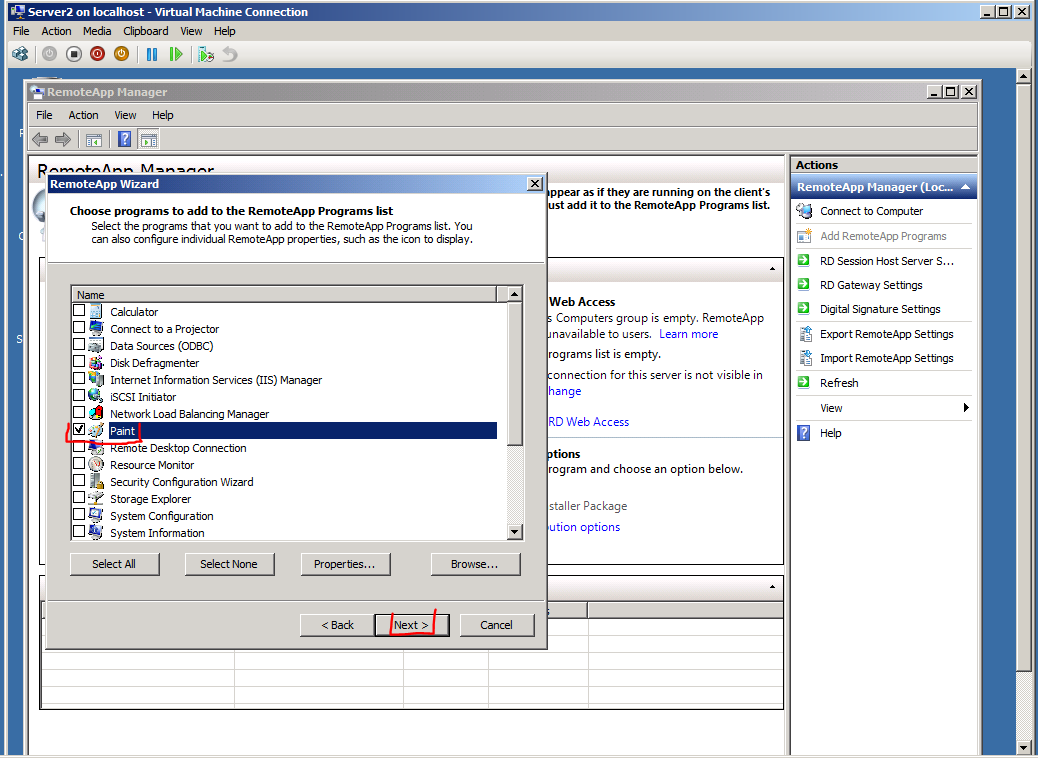The width and height of the screenshot is (1038, 758).
Task: Click Show/Hide Action Pane toolbar icon
Action: [x=149, y=139]
